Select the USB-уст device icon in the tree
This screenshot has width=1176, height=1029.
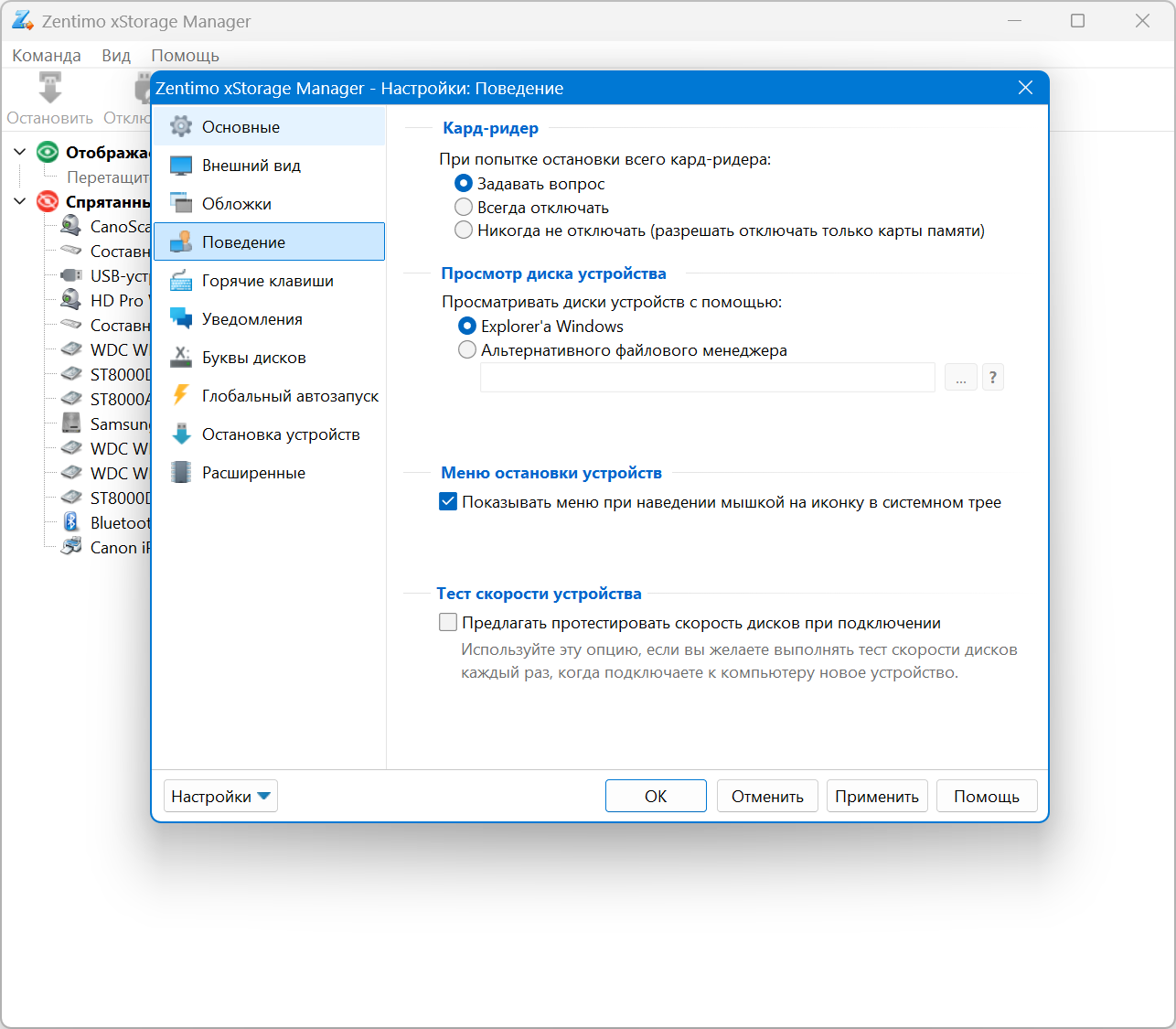pyautogui.click(x=70, y=275)
